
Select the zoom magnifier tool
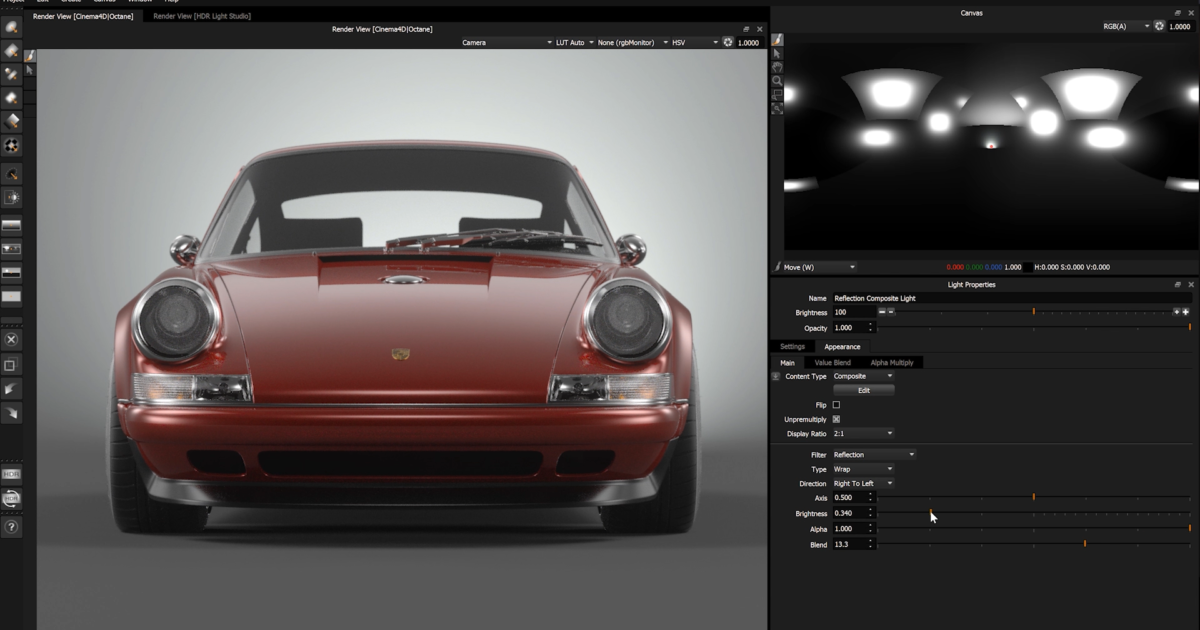778,81
